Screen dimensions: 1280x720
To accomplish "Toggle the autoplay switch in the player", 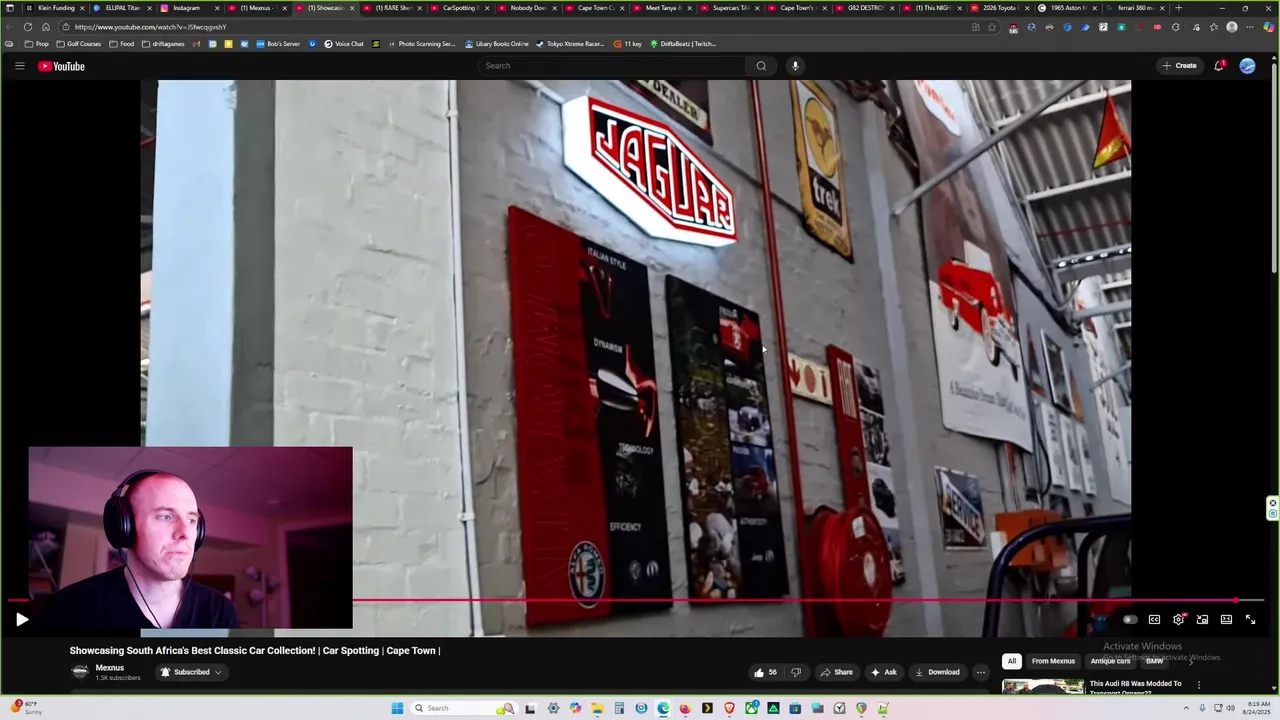I will (x=1130, y=620).
